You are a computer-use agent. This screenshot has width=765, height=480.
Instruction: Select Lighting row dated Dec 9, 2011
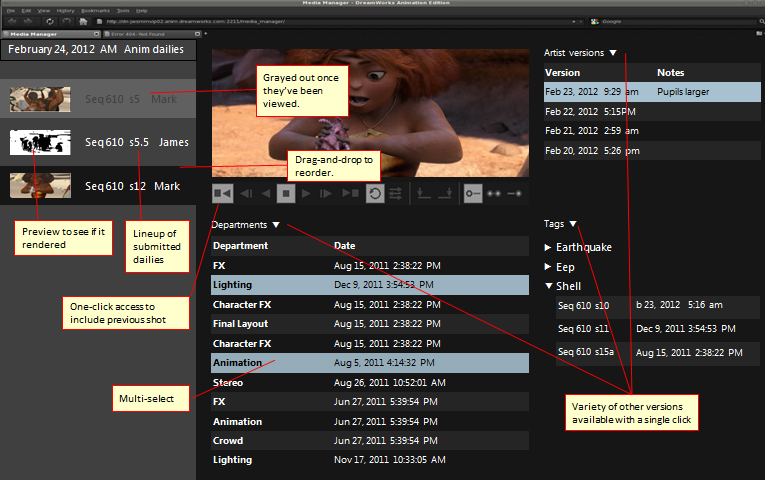[370, 285]
